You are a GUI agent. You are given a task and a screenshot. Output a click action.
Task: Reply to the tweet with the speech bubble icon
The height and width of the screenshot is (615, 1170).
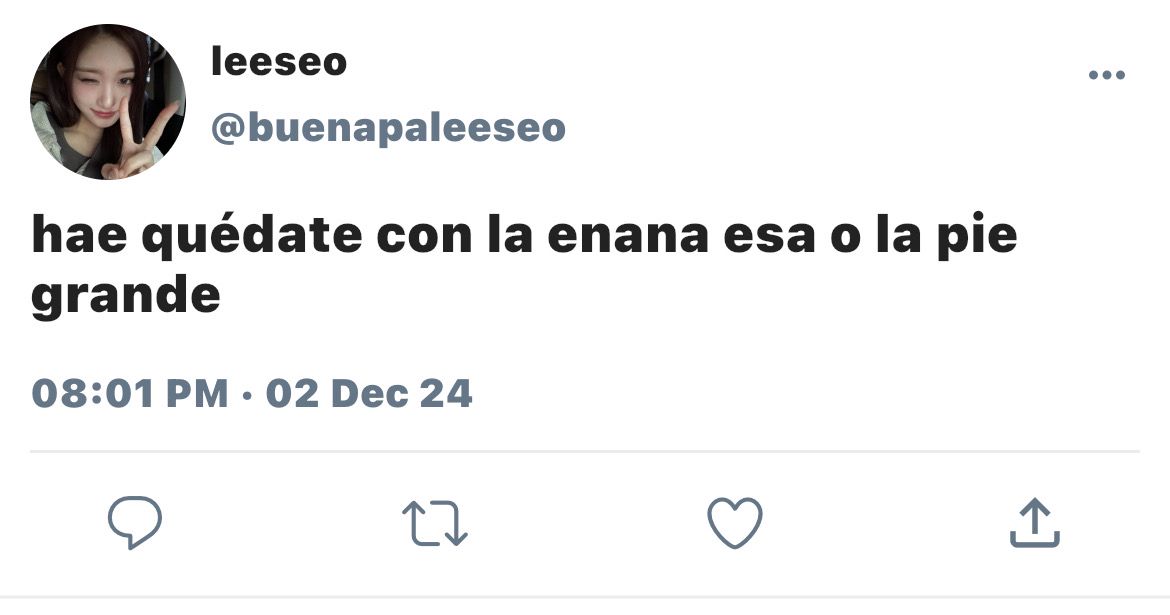(135, 522)
